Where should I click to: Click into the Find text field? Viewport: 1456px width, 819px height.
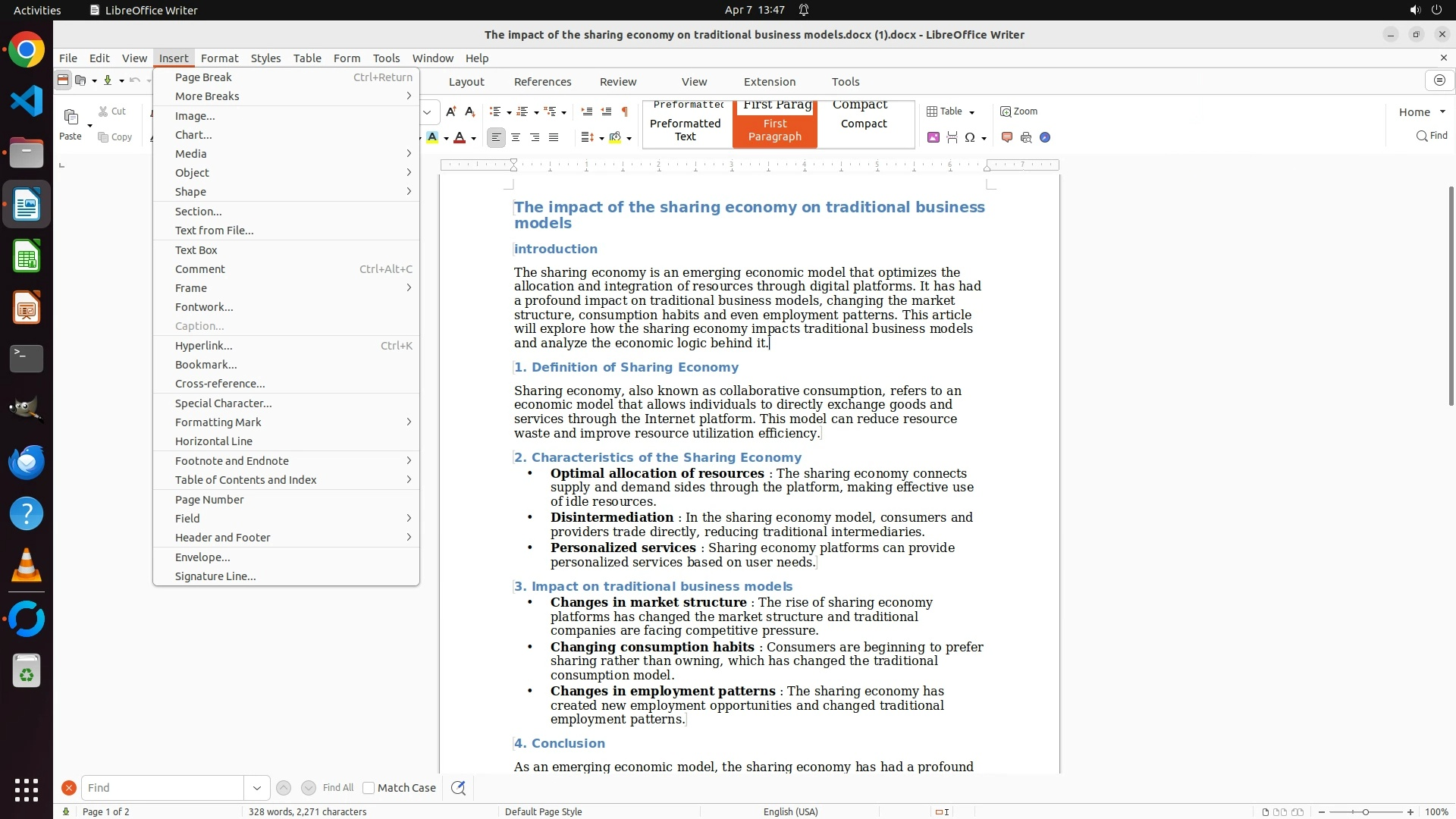(162, 788)
